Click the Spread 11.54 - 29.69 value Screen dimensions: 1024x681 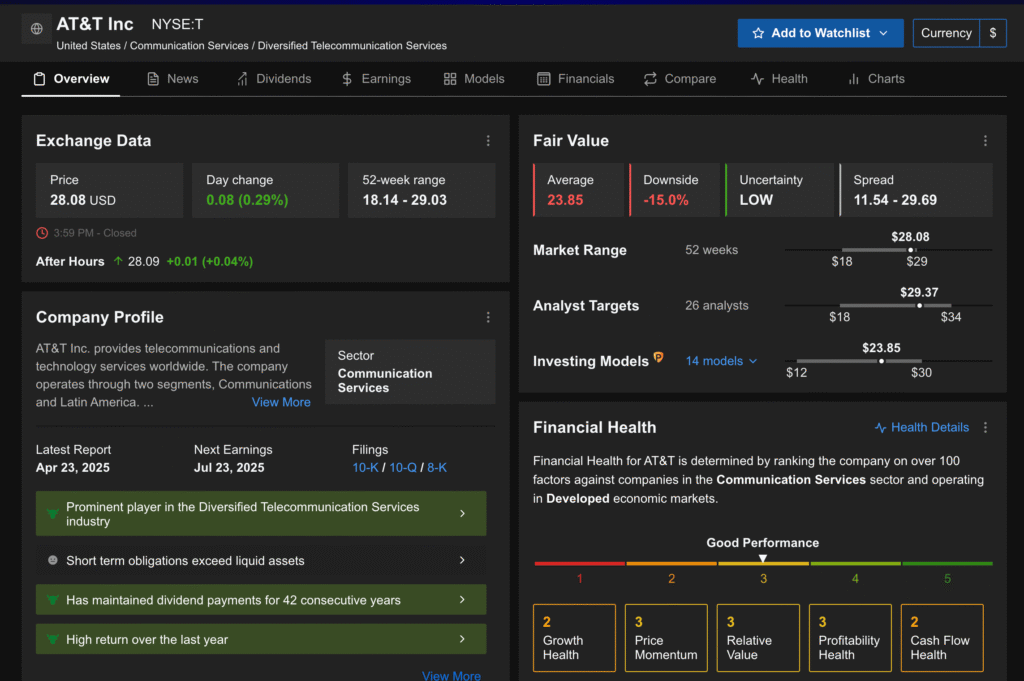tap(895, 200)
